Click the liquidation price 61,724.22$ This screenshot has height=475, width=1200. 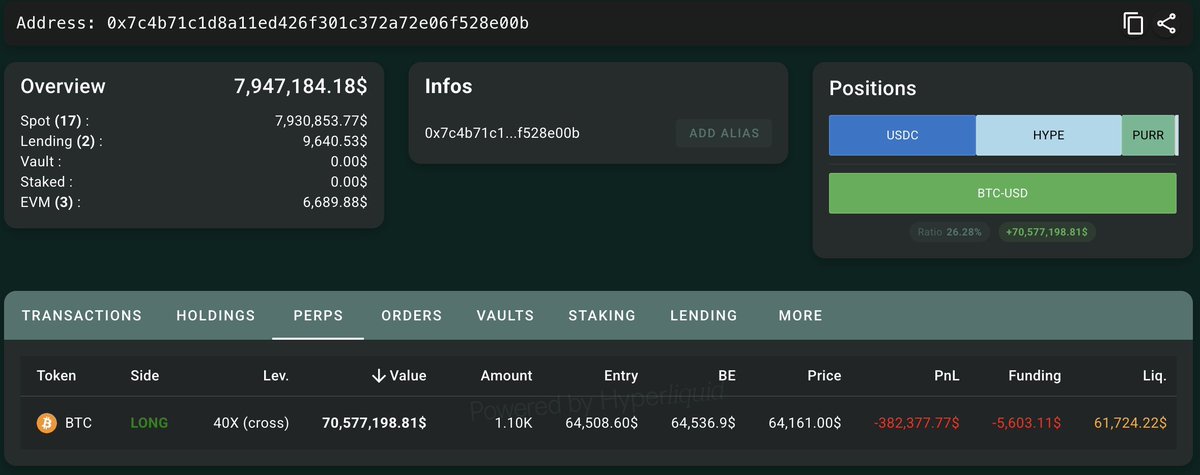click(x=1130, y=423)
